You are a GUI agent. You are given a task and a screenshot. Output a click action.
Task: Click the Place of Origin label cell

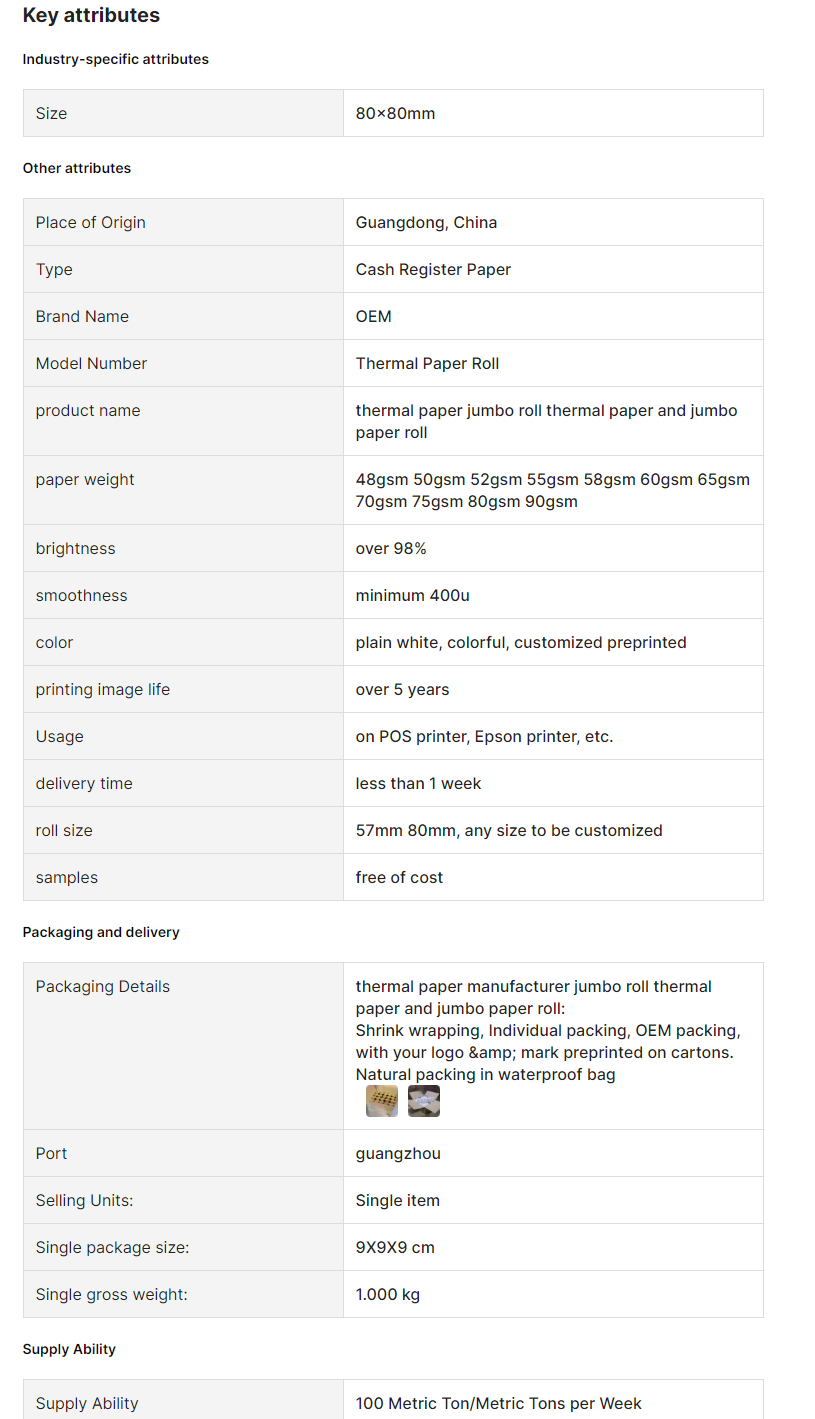(183, 222)
